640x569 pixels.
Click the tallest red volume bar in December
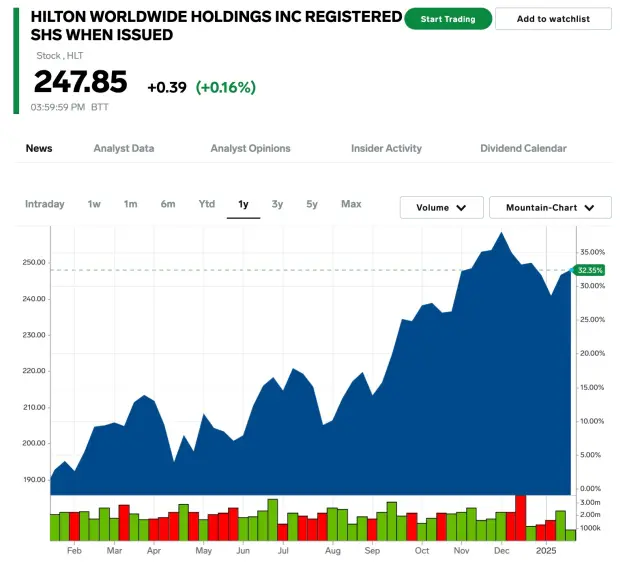click(520, 517)
